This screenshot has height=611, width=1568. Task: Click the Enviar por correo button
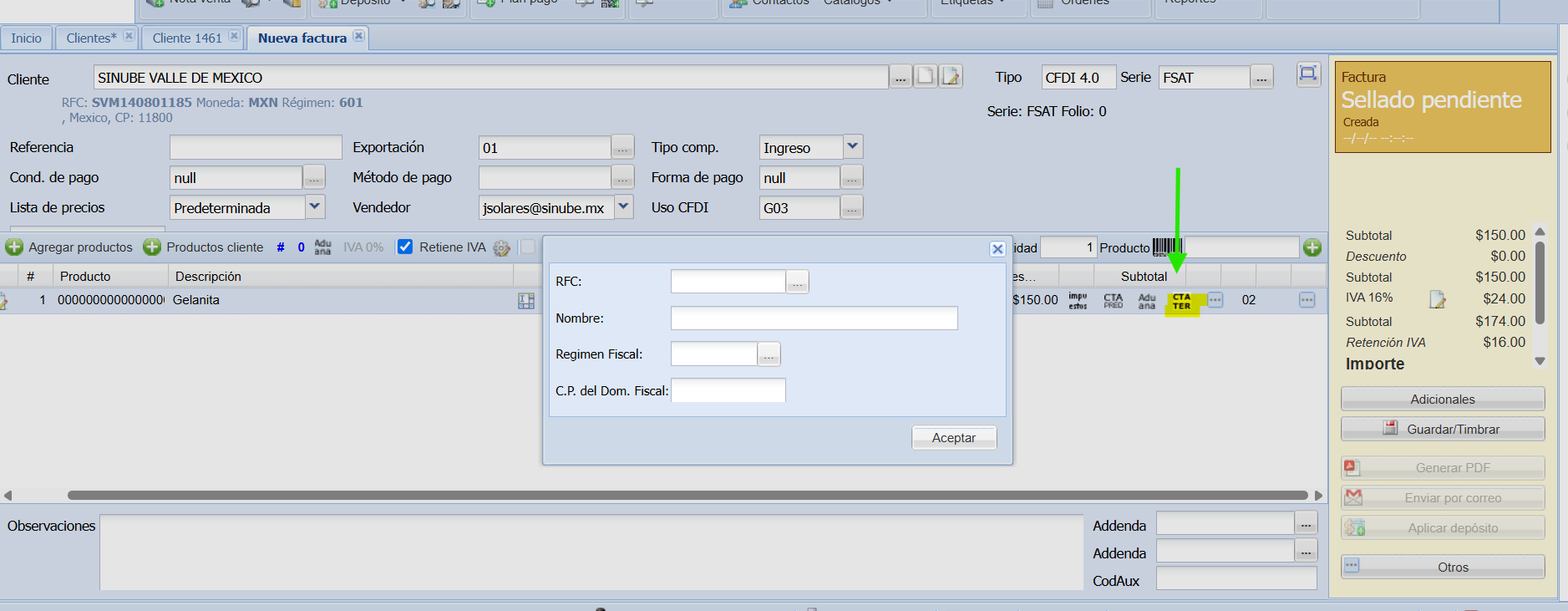click(x=1443, y=497)
